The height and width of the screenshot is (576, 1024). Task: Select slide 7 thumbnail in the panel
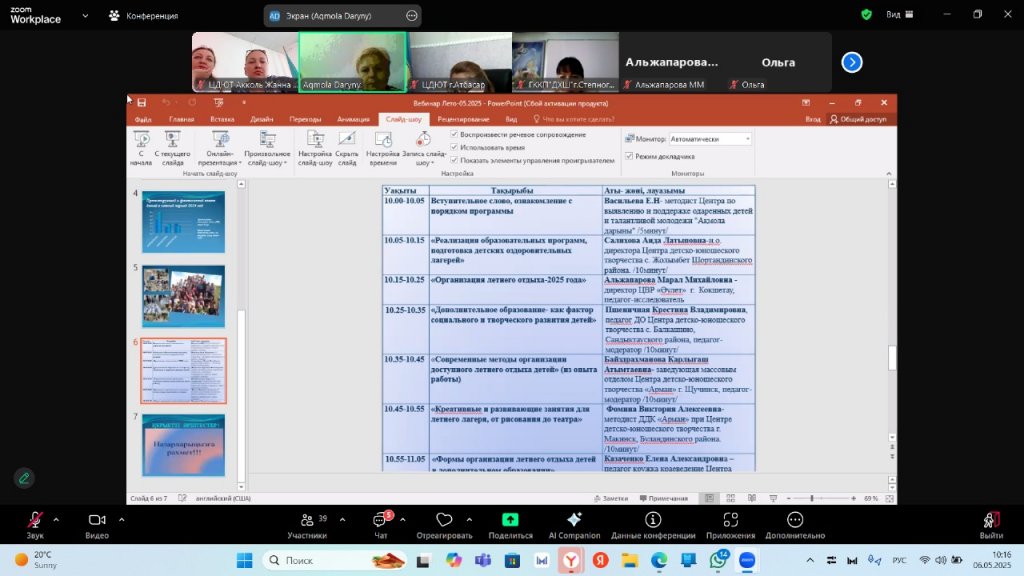(x=183, y=445)
